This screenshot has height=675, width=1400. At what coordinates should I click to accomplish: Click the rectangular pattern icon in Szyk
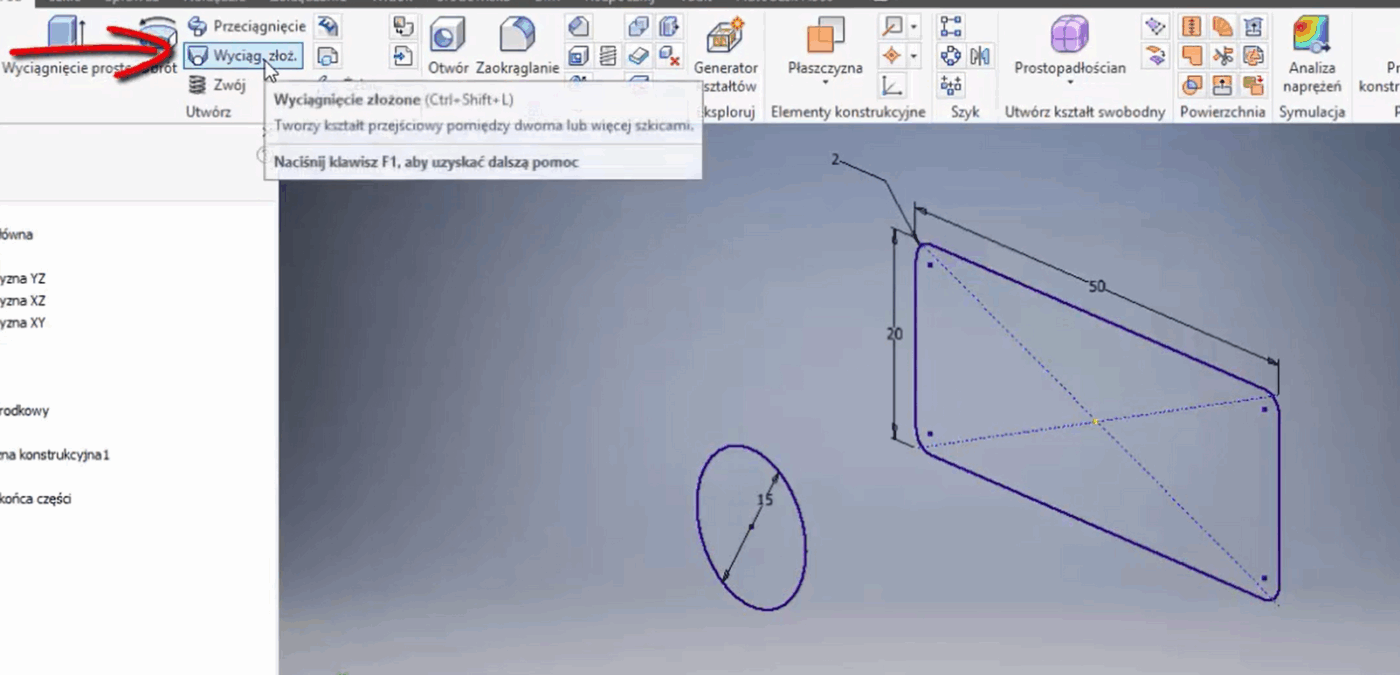click(x=951, y=27)
